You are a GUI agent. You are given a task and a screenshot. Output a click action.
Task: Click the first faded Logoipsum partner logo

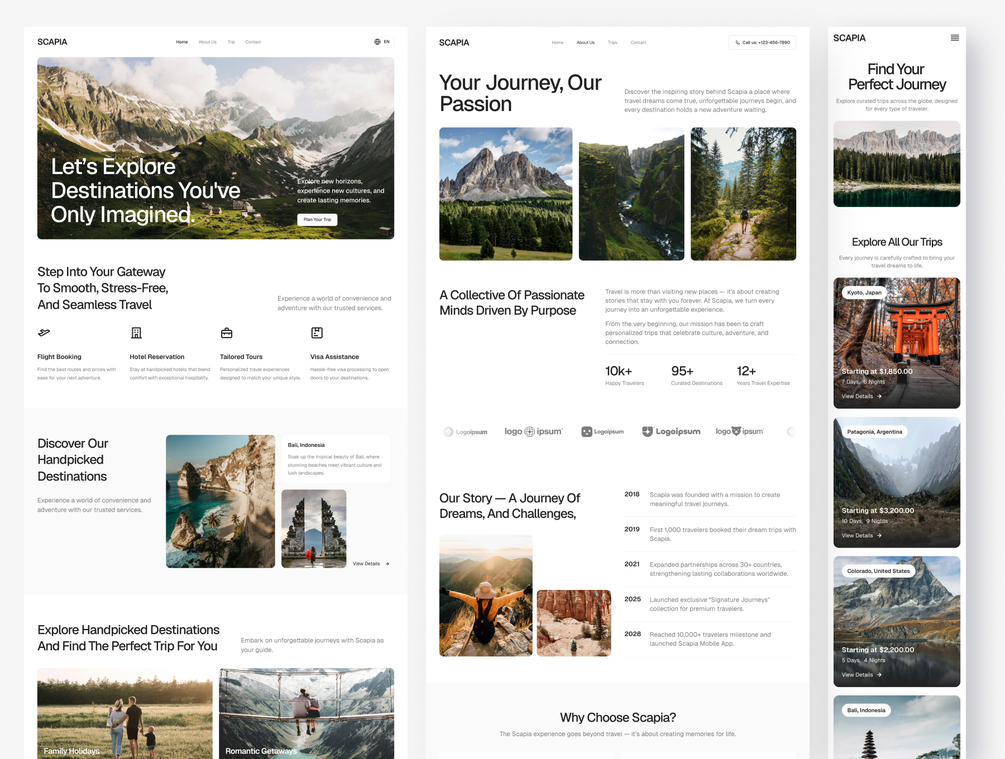[465, 431]
